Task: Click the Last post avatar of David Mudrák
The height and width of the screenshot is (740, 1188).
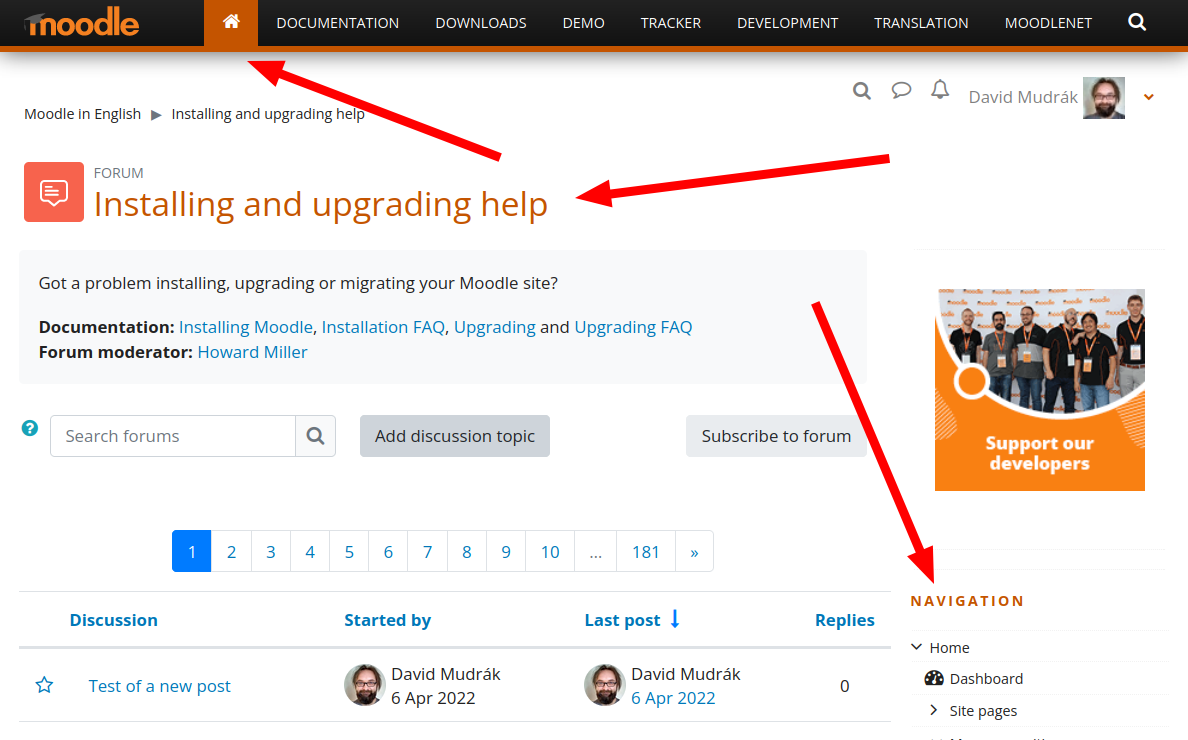Action: point(605,685)
